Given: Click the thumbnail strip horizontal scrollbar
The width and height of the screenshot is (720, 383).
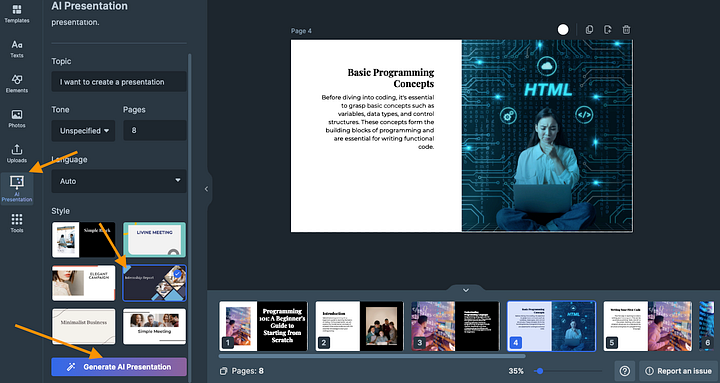Looking at the screenshot, I should 372,356.
